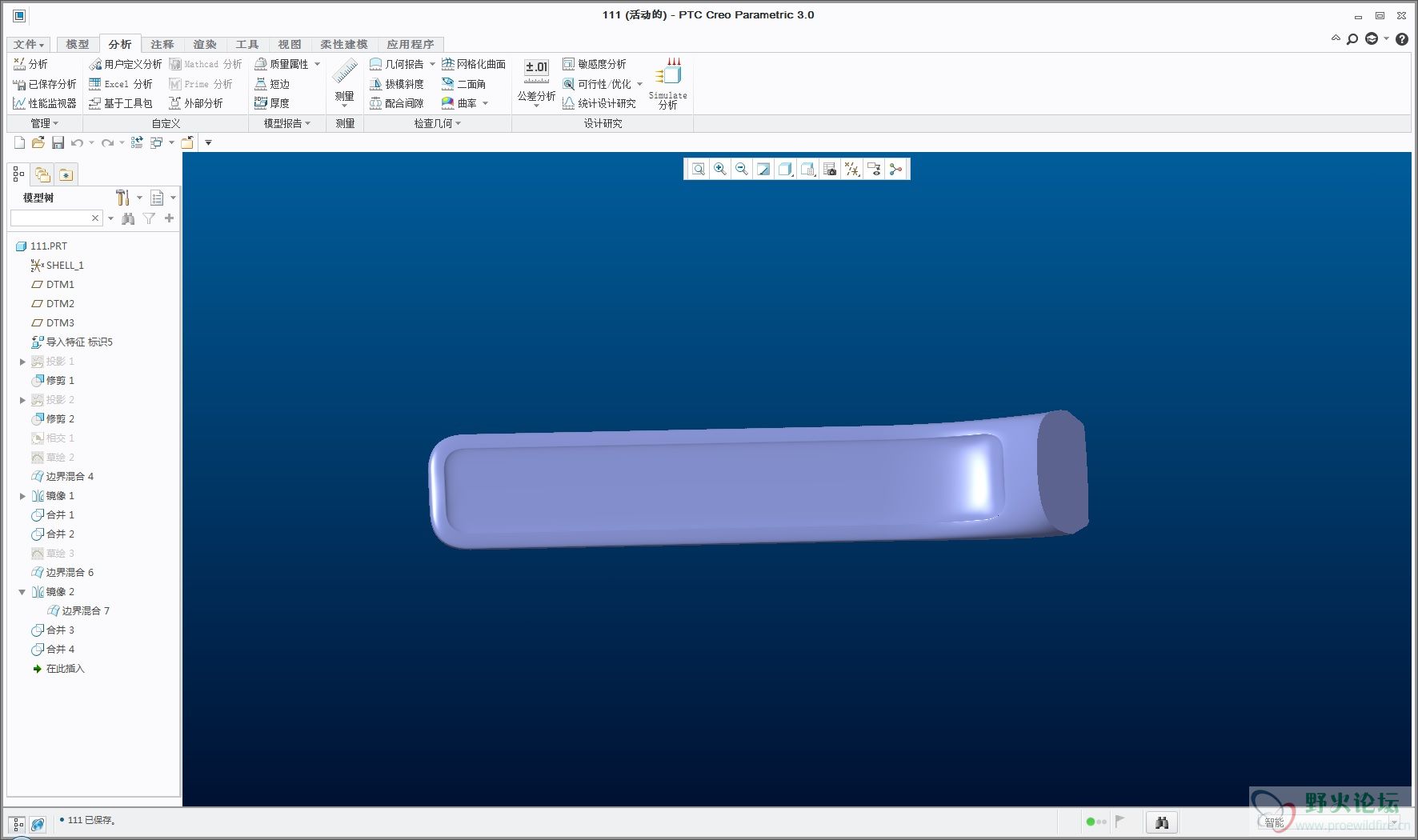The height and width of the screenshot is (840, 1418).
Task: Create a new file with New icon
Action: (19, 142)
